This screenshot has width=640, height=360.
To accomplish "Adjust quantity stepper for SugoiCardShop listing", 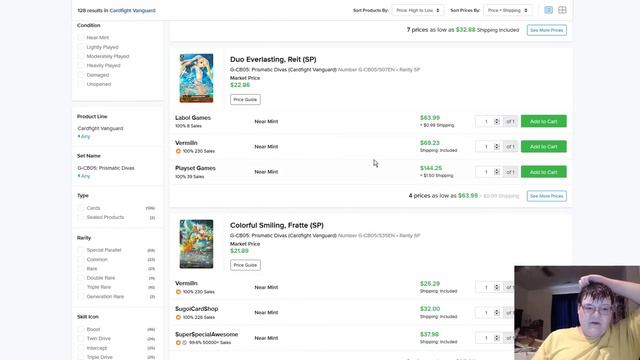I will pyautogui.click(x=497, y=313).
